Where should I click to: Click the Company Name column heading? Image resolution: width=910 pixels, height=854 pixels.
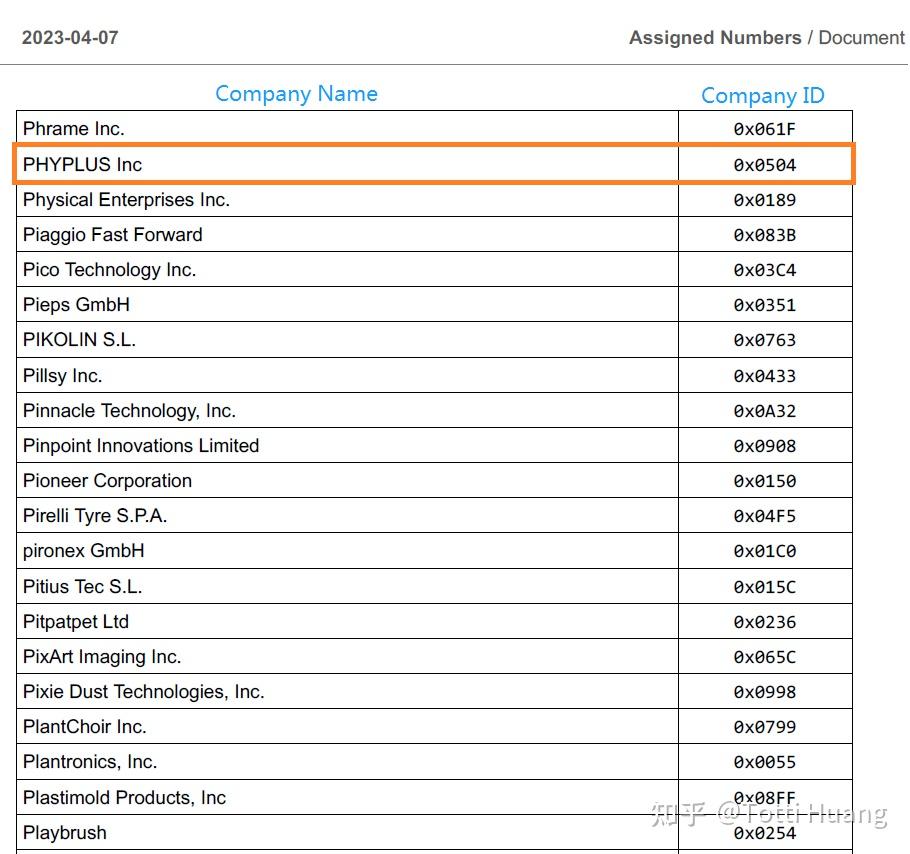click(296, 94)
